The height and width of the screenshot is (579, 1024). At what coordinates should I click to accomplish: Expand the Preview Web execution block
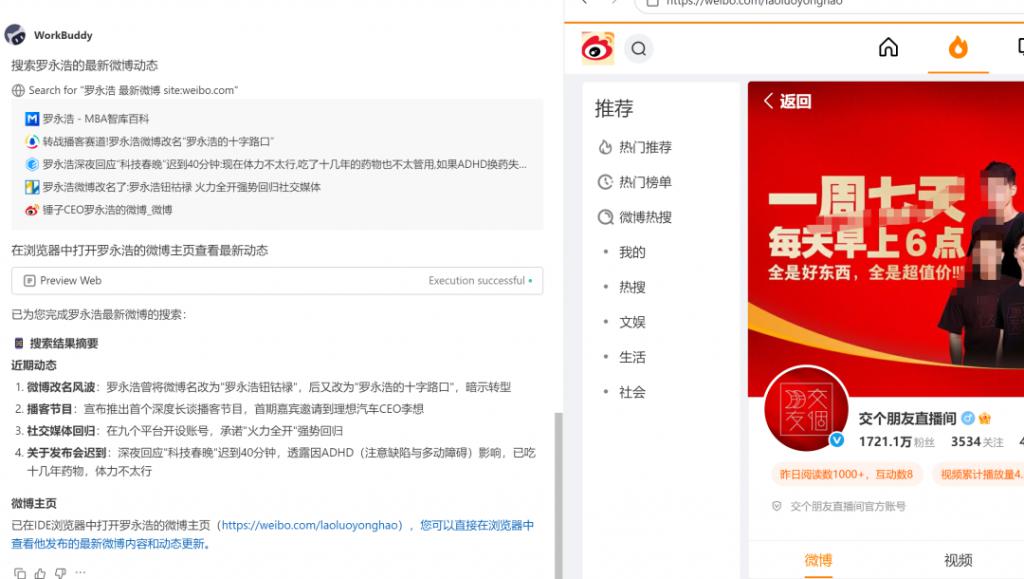tap(277, 281)
